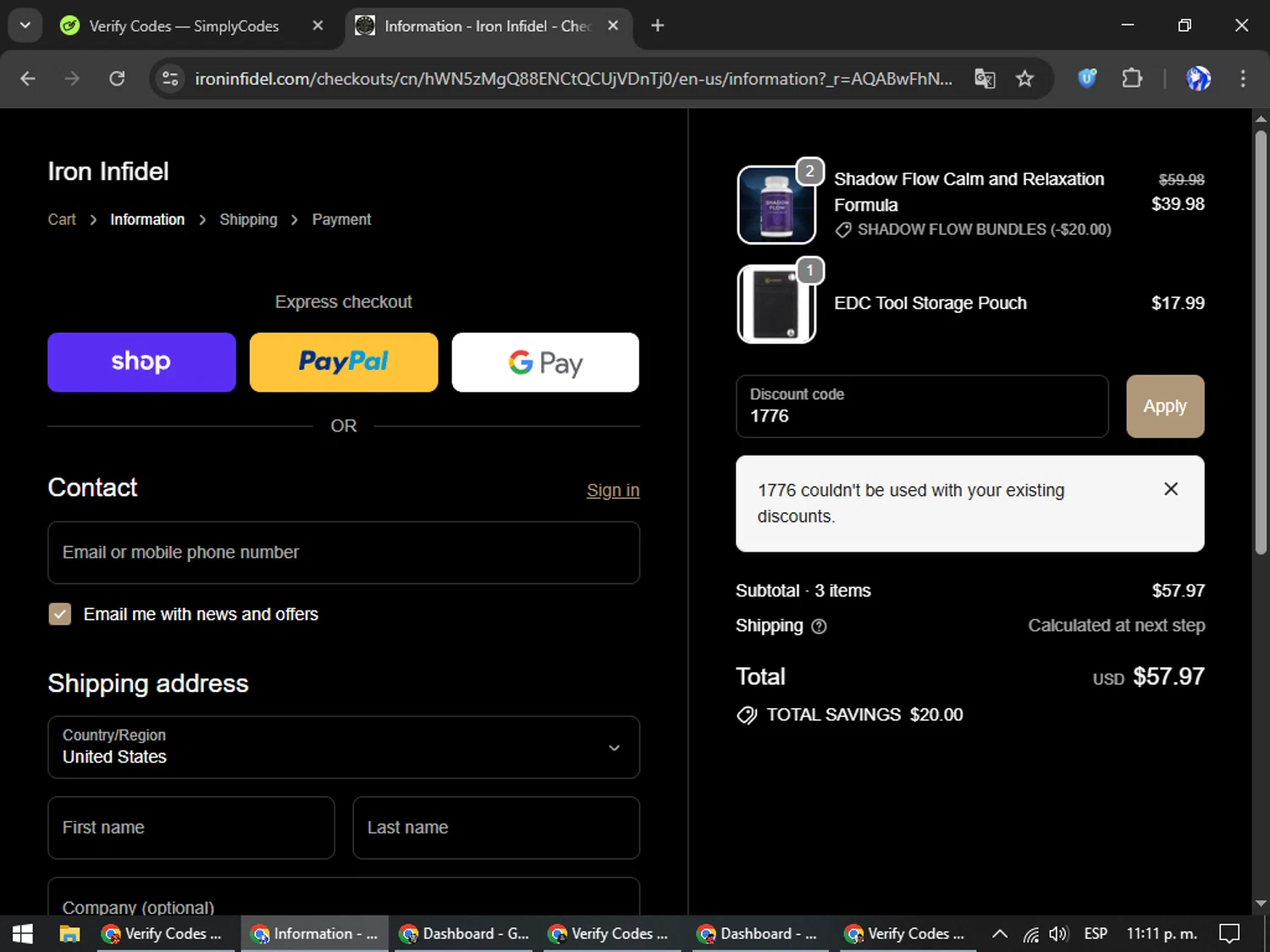Viewport: 1270px width, 952px height.
Task: Open the Windows Start menu
Action: [23, 934]
